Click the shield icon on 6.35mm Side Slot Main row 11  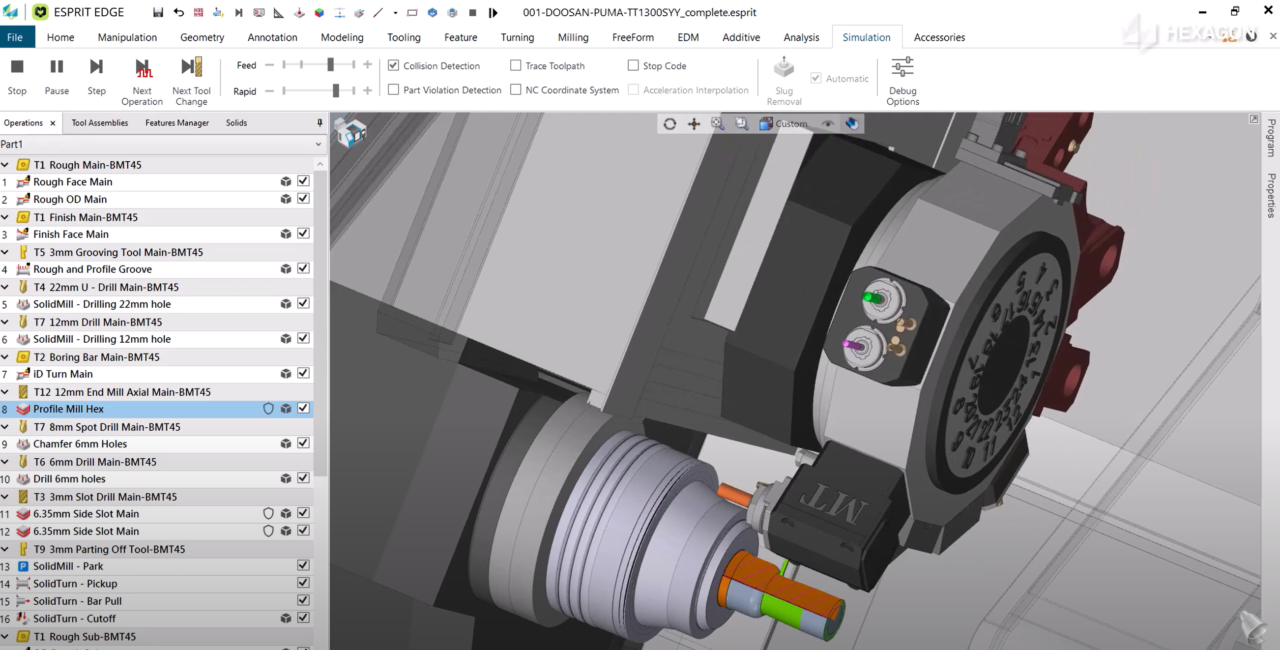click(268, 514)
